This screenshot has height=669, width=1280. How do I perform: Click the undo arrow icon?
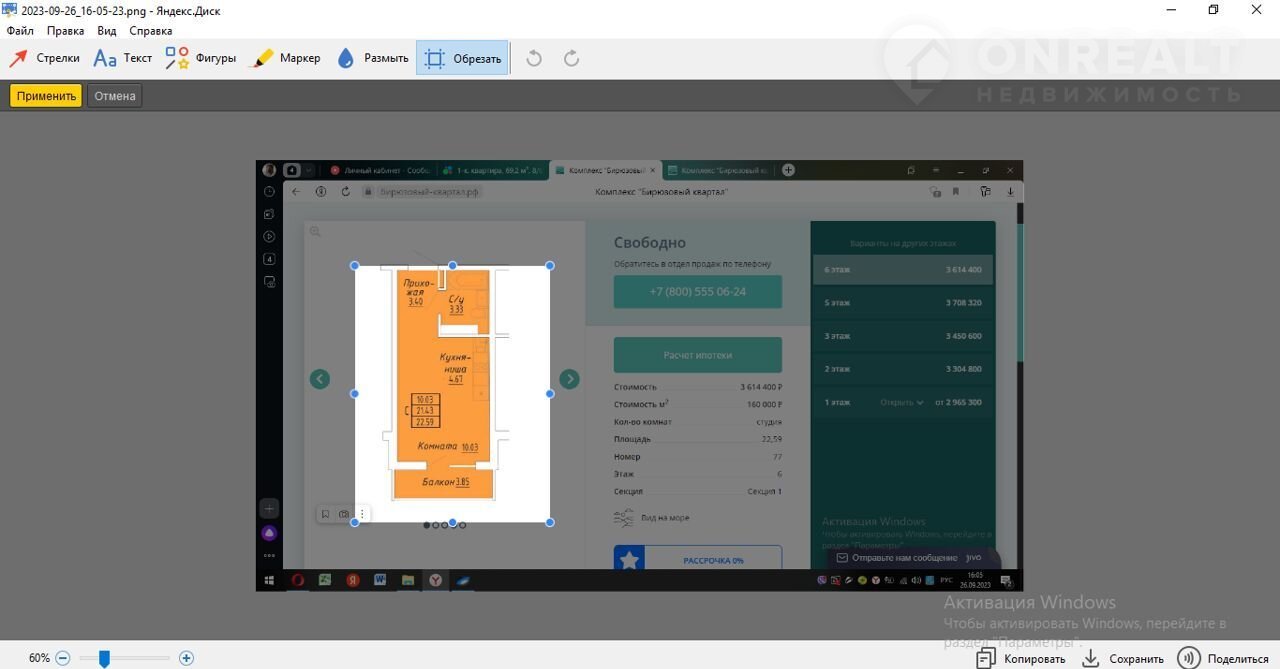click(534, 58)
